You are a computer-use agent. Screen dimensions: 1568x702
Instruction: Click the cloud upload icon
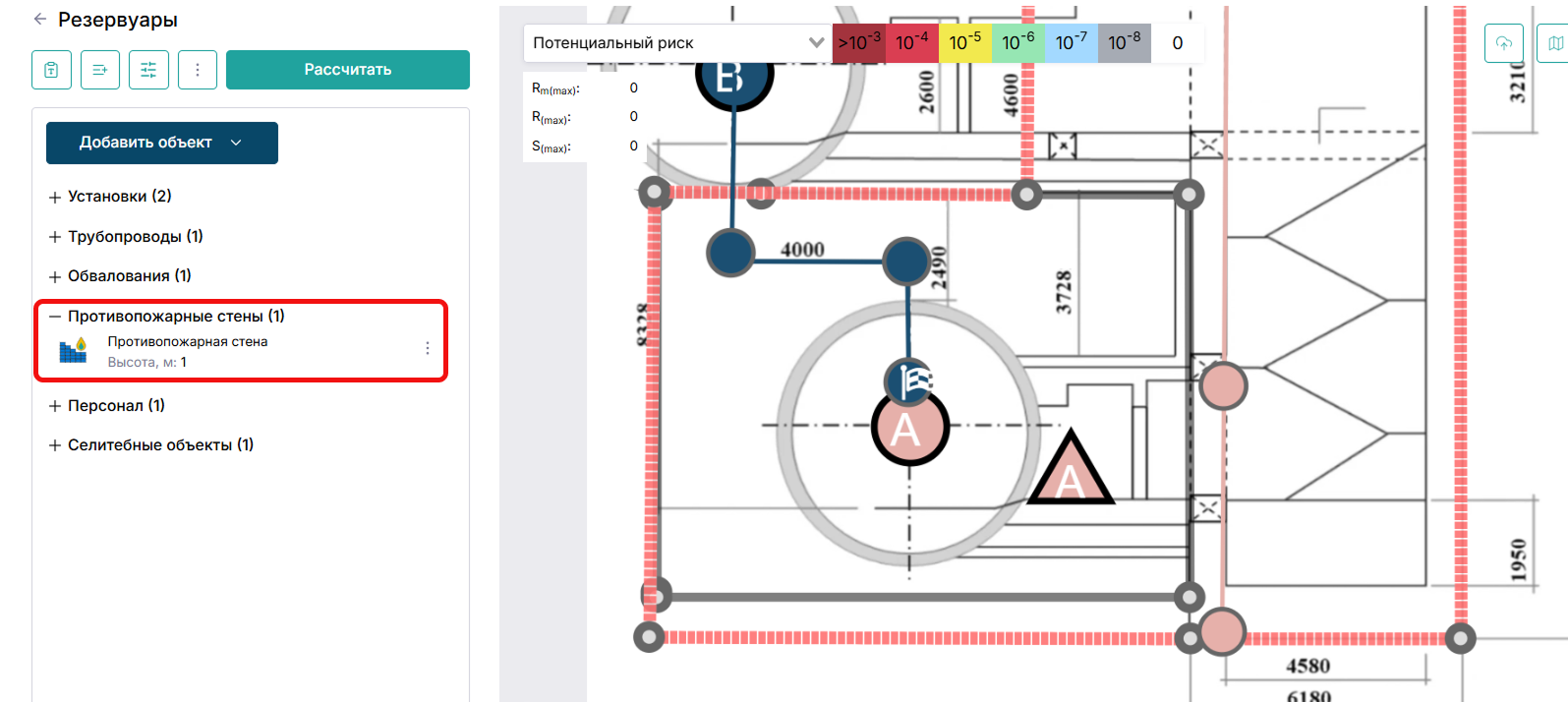1504,43
